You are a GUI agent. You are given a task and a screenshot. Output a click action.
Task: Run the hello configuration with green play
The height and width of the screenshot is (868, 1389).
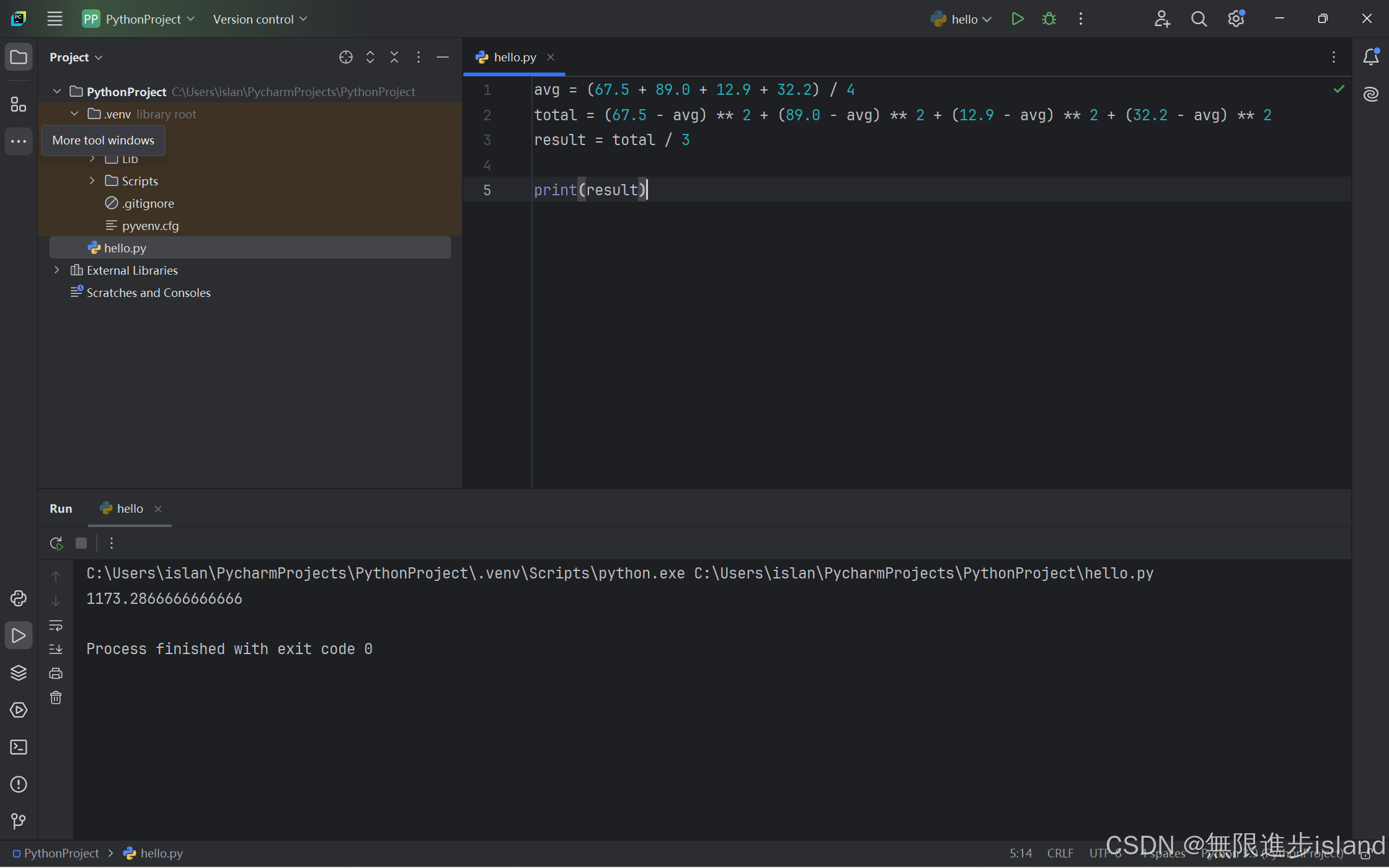click(1017, 19)
